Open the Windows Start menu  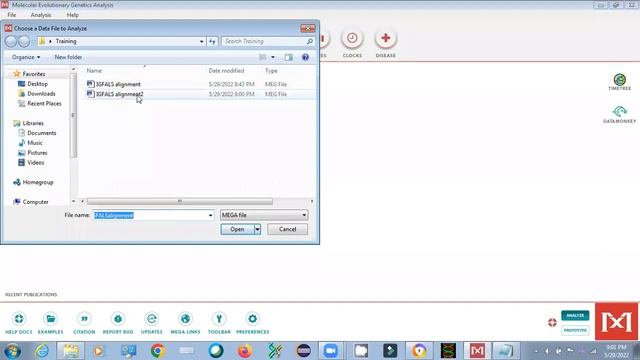click(x=13, y=351)
